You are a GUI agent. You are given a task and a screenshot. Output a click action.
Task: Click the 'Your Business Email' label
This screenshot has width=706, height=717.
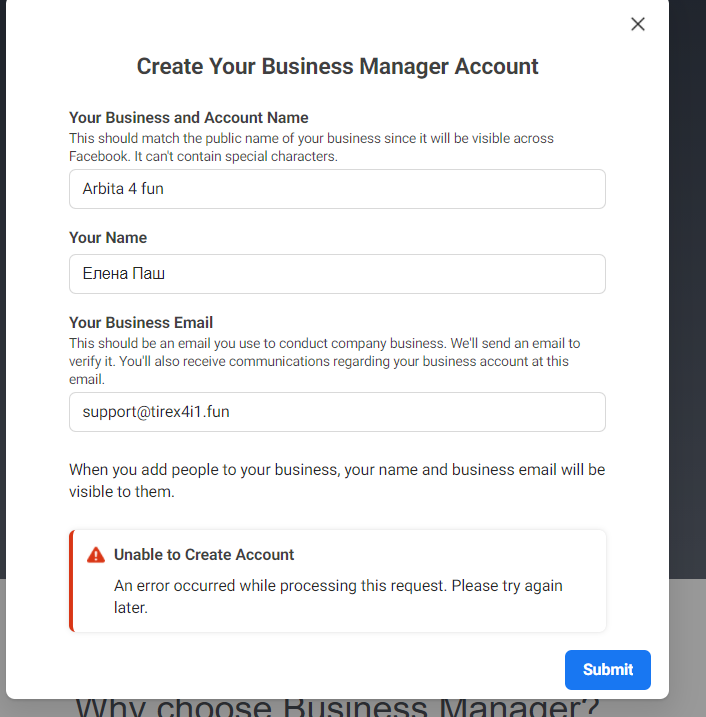point(141,323)
